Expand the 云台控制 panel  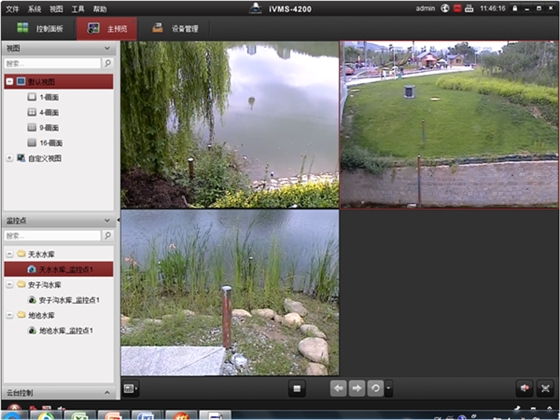pyautogui.click(x=107, y=392)
